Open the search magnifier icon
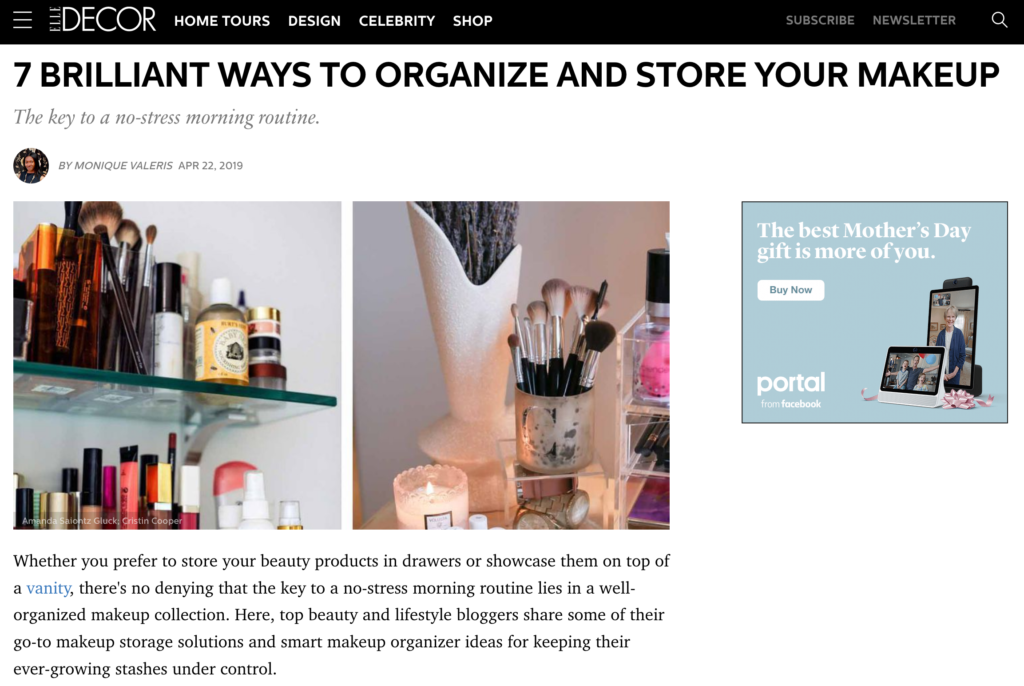This screenshot has height=686, width=1024. 999,20
